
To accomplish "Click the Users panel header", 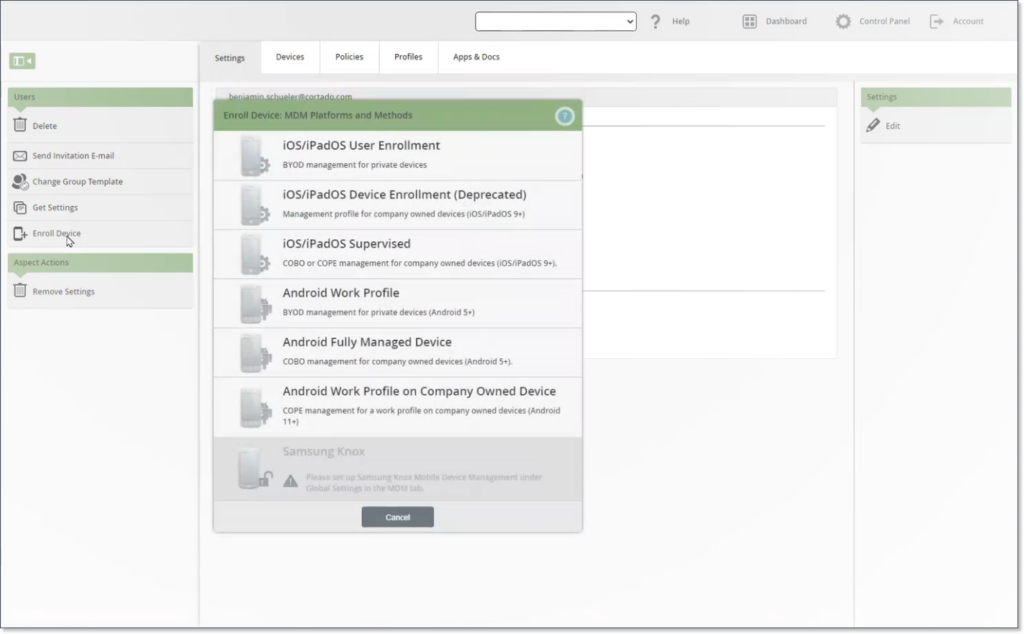I will coord(101,97).
